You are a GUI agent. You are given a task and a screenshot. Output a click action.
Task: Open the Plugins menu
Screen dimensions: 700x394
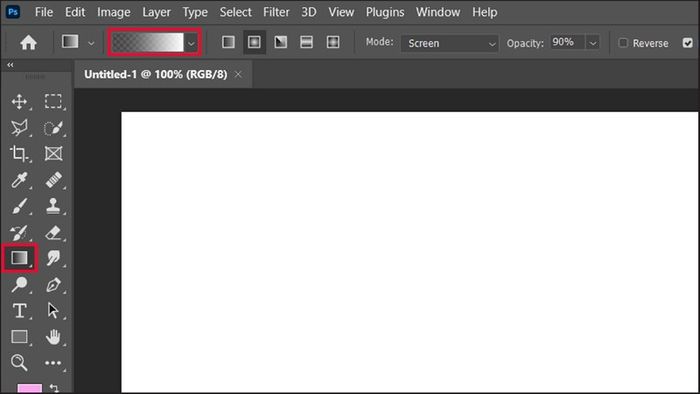(x=385, y=12)
